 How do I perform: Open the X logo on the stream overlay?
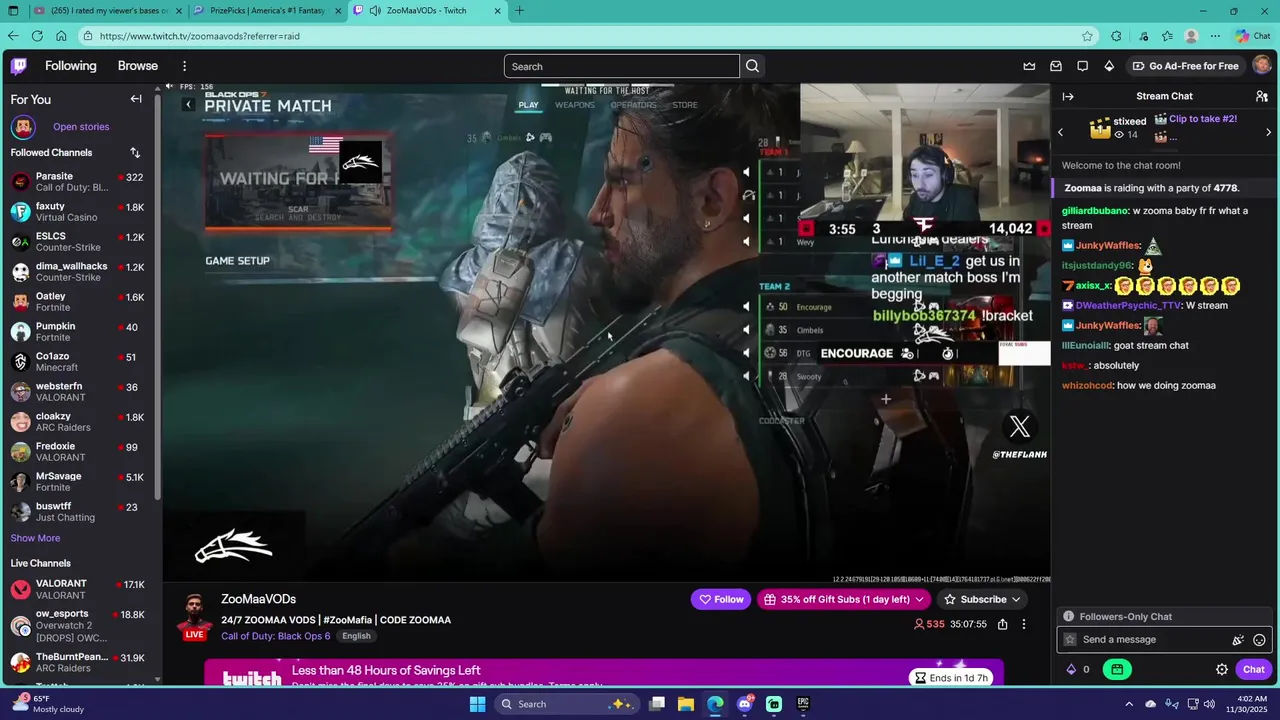click(1020, 428)
